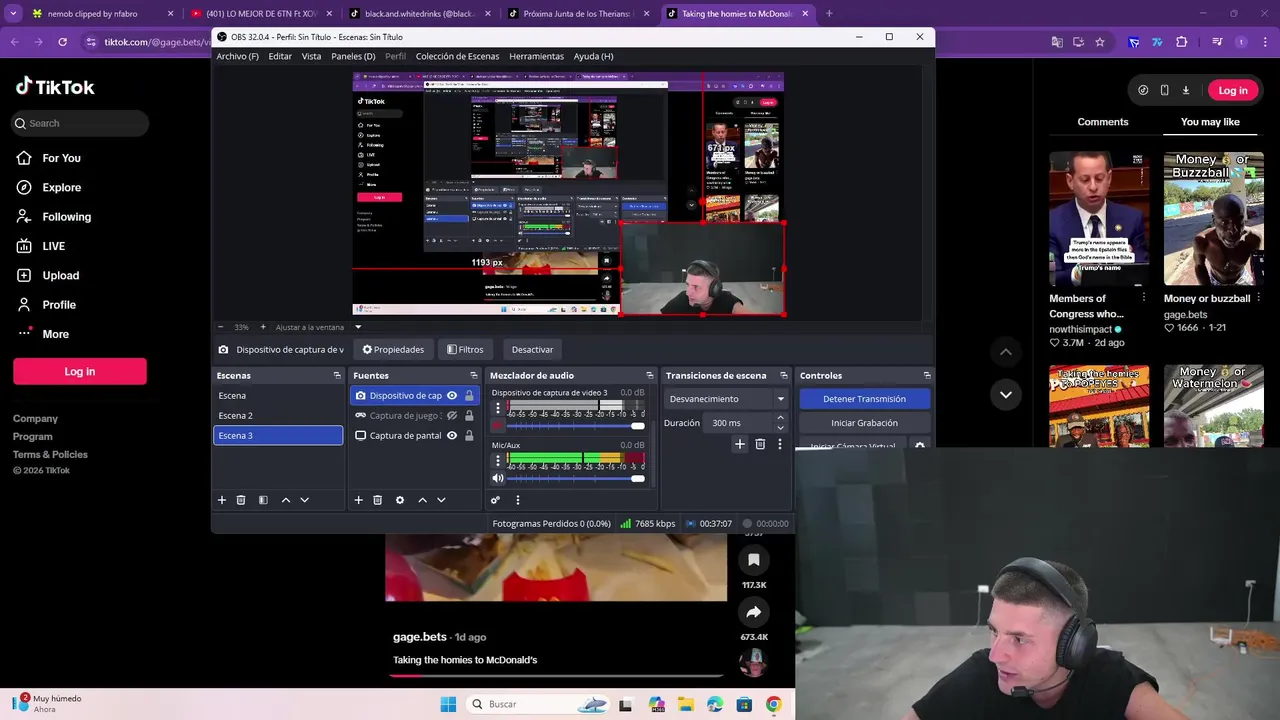
Task: Mute the Mic/Aux audio channel
Action: pyautogui.click(x=498, y=478)
